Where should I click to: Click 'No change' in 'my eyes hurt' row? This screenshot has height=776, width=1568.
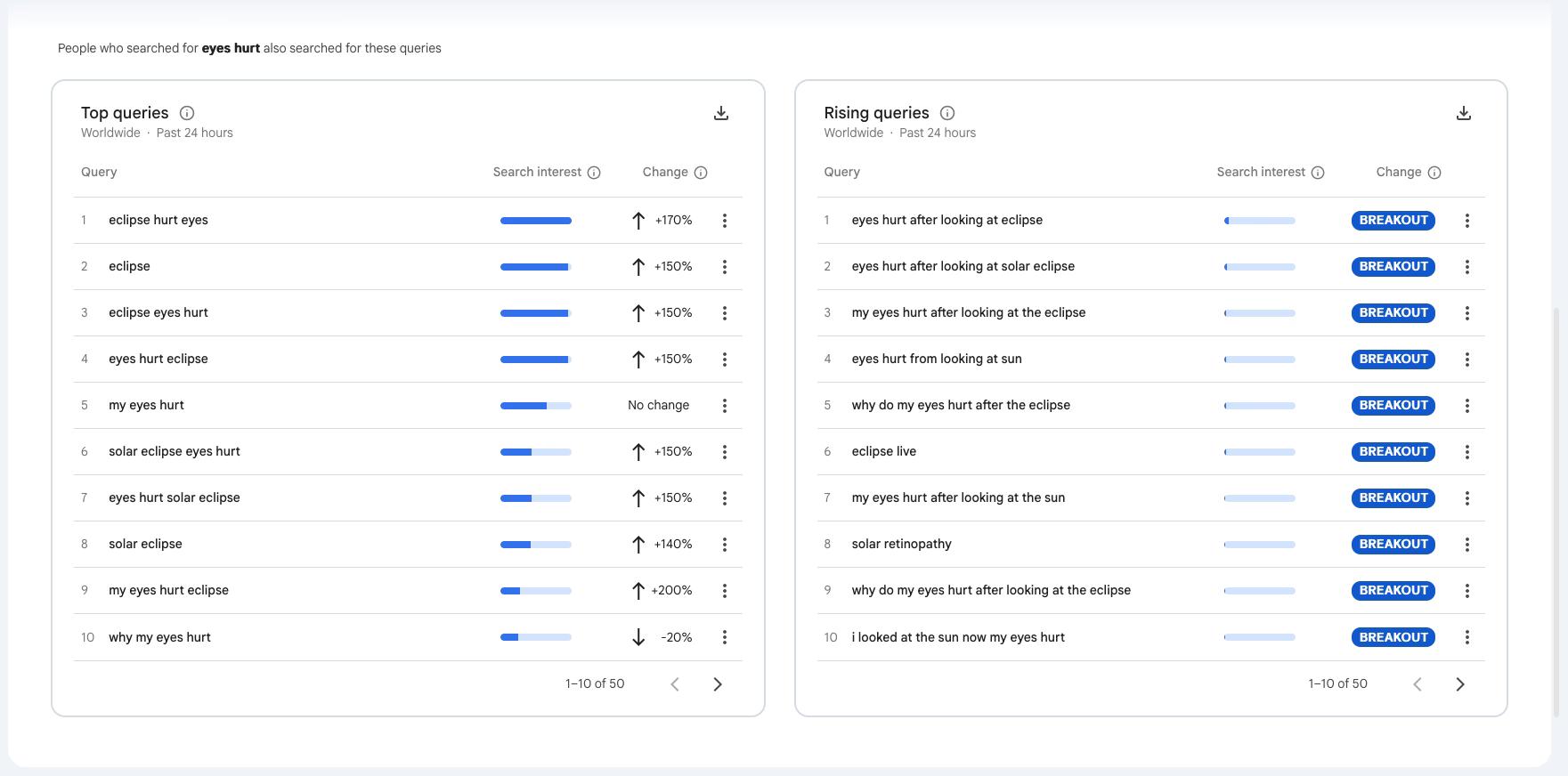(658, 405)
